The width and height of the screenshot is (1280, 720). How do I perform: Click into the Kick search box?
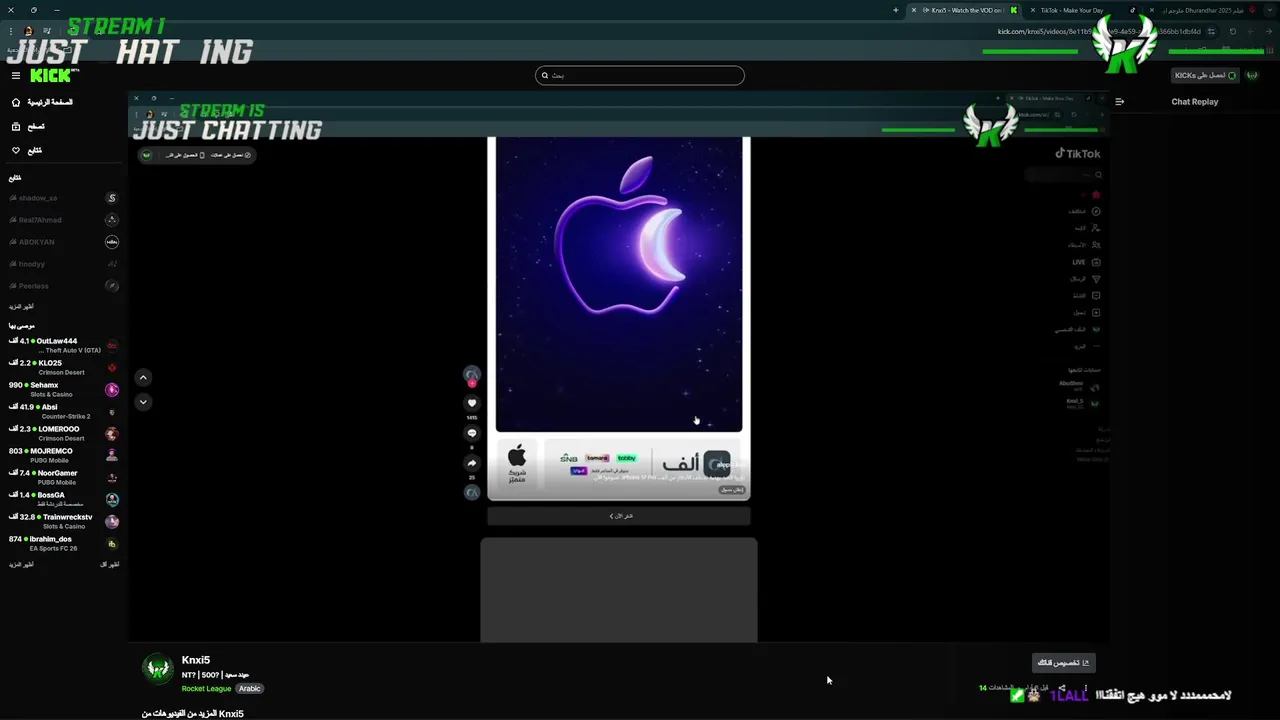[x=640, y=75]
